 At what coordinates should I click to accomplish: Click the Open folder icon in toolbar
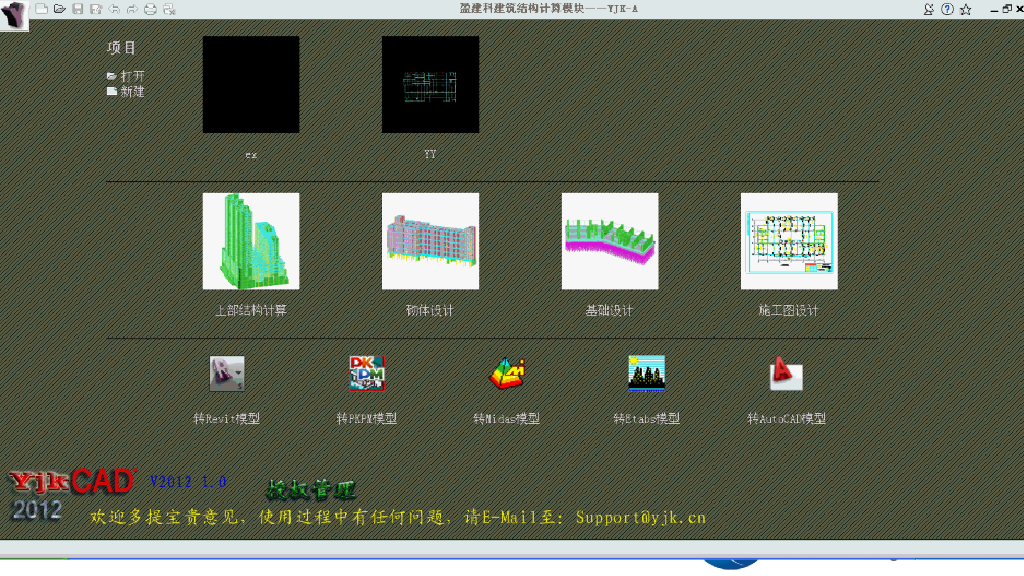point(59,8)
